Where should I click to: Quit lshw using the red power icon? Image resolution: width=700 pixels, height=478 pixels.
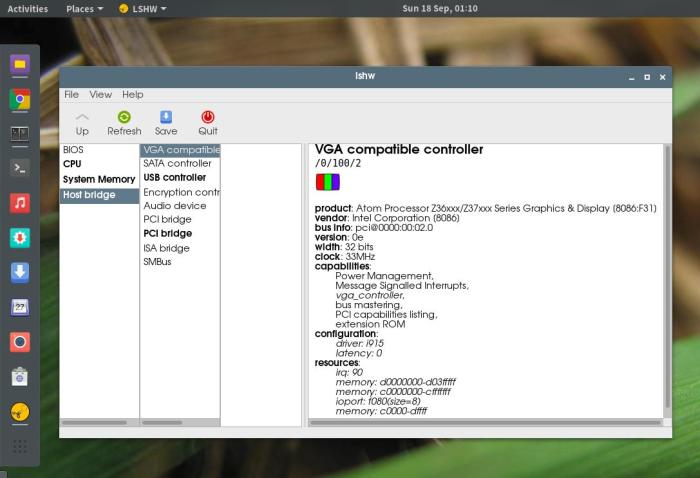click(208, 124)
